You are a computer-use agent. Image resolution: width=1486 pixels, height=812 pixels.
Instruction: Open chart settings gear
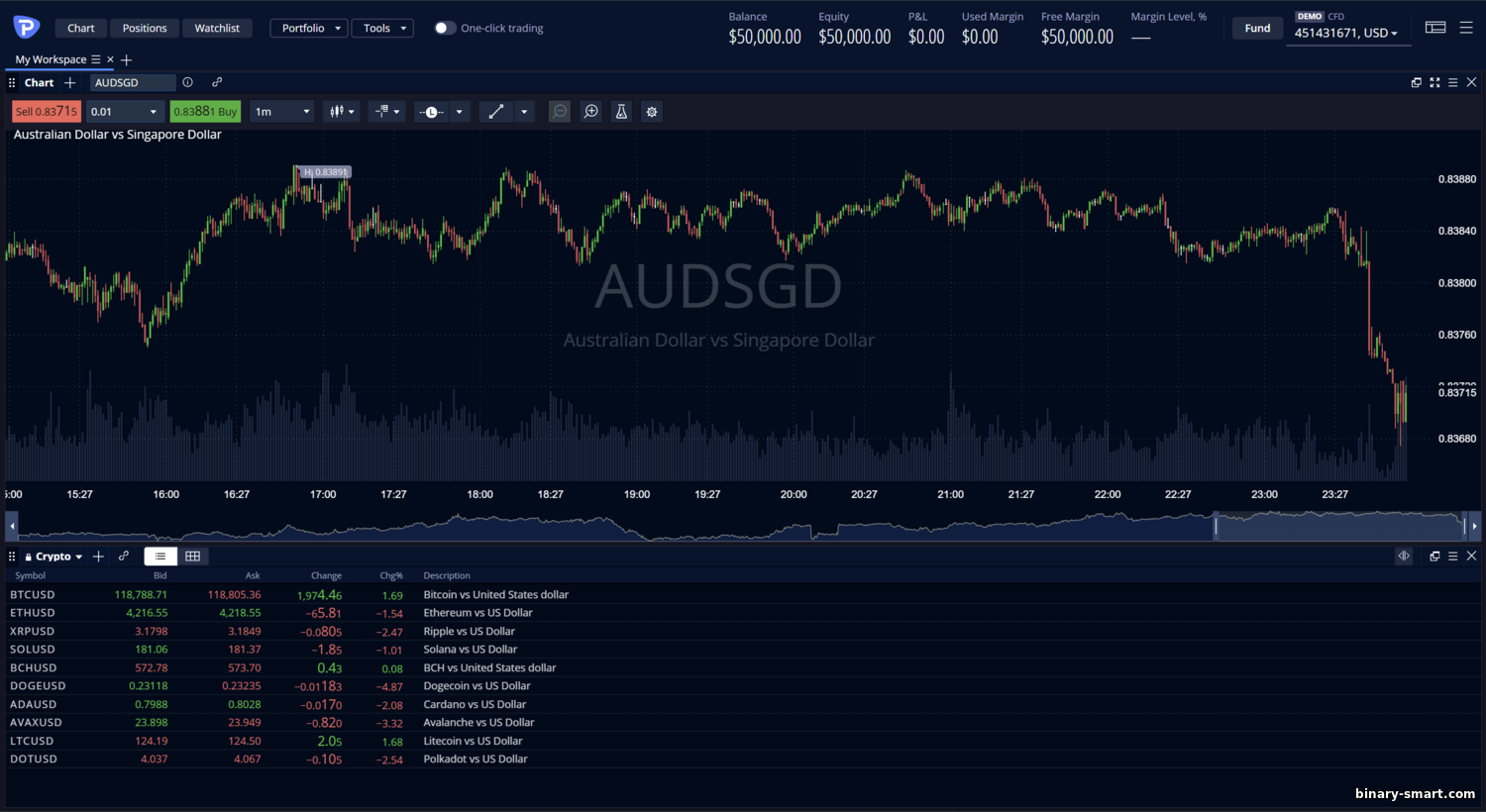[x=652, y=112]
